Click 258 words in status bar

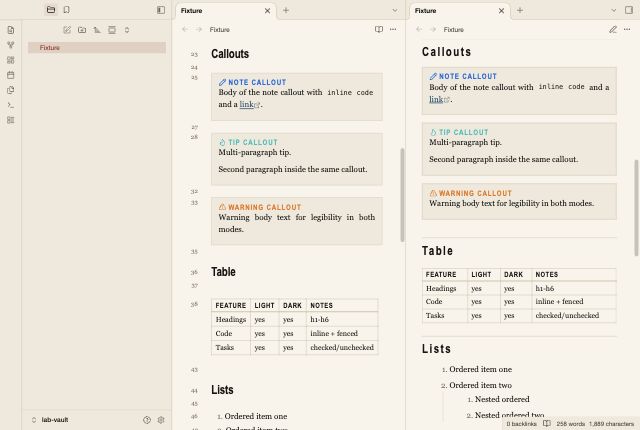pyautogui.click(x=570, y=424)
